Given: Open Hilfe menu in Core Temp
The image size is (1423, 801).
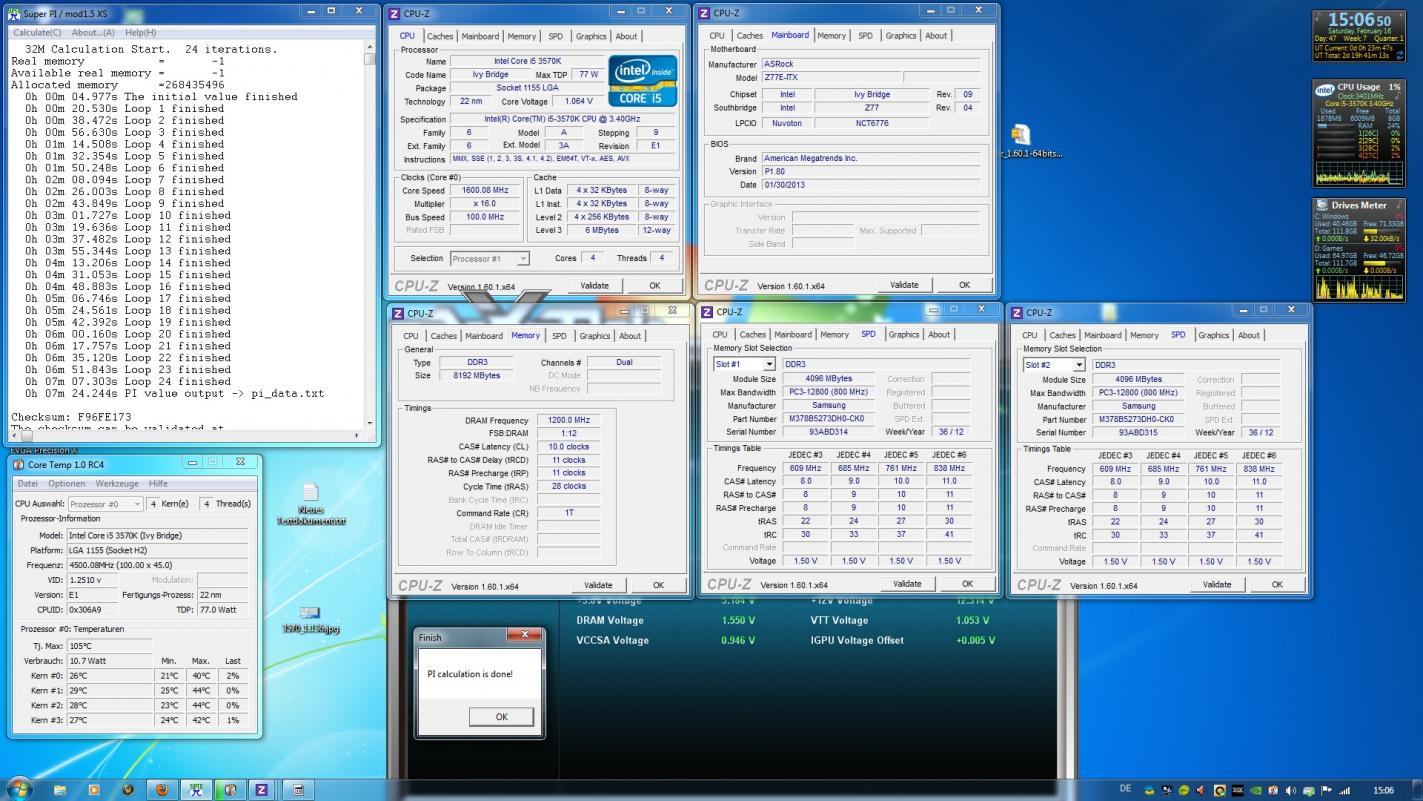Looking at the screenshot, I should [x=158, y=484].
